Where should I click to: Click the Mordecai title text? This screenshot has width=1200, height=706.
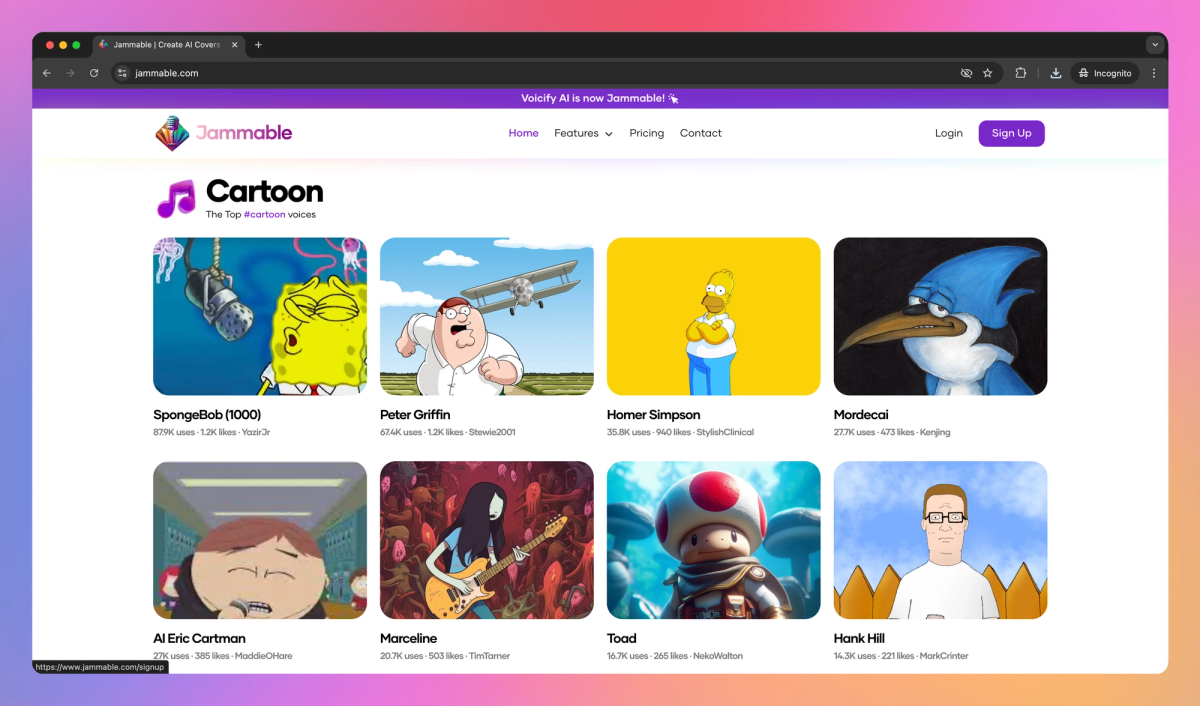point(861,415)
